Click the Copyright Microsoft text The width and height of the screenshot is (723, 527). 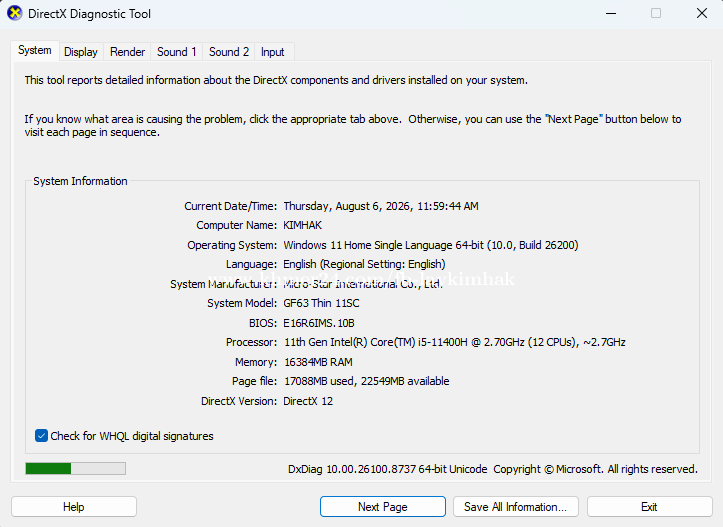coord(595,469)
